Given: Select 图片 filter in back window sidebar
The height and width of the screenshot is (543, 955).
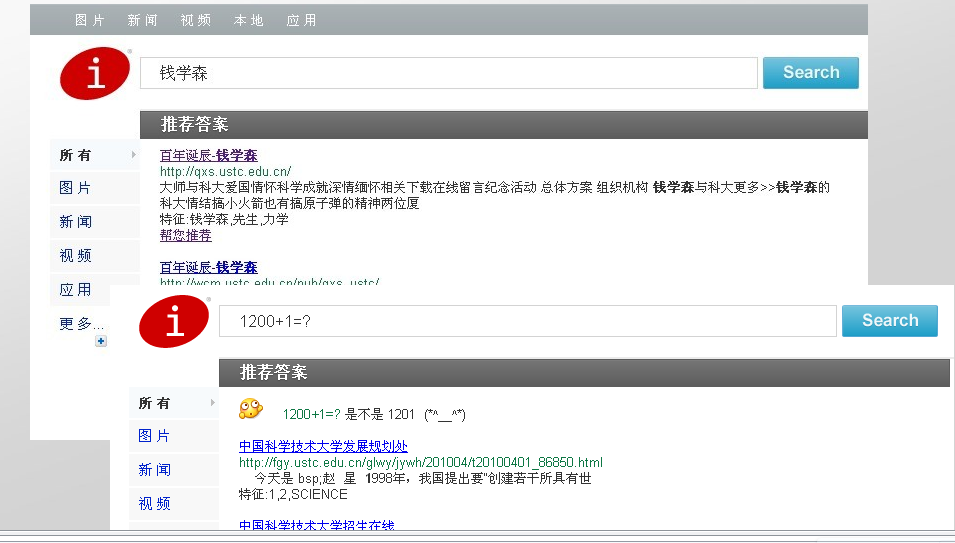Looking at the screenshot, I should pyautogui.click(x=94, y=187).
